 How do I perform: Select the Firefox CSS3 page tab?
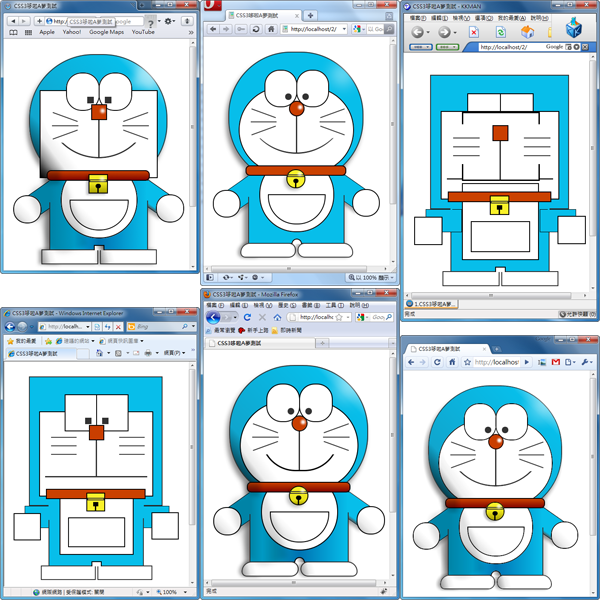(261, 343)
